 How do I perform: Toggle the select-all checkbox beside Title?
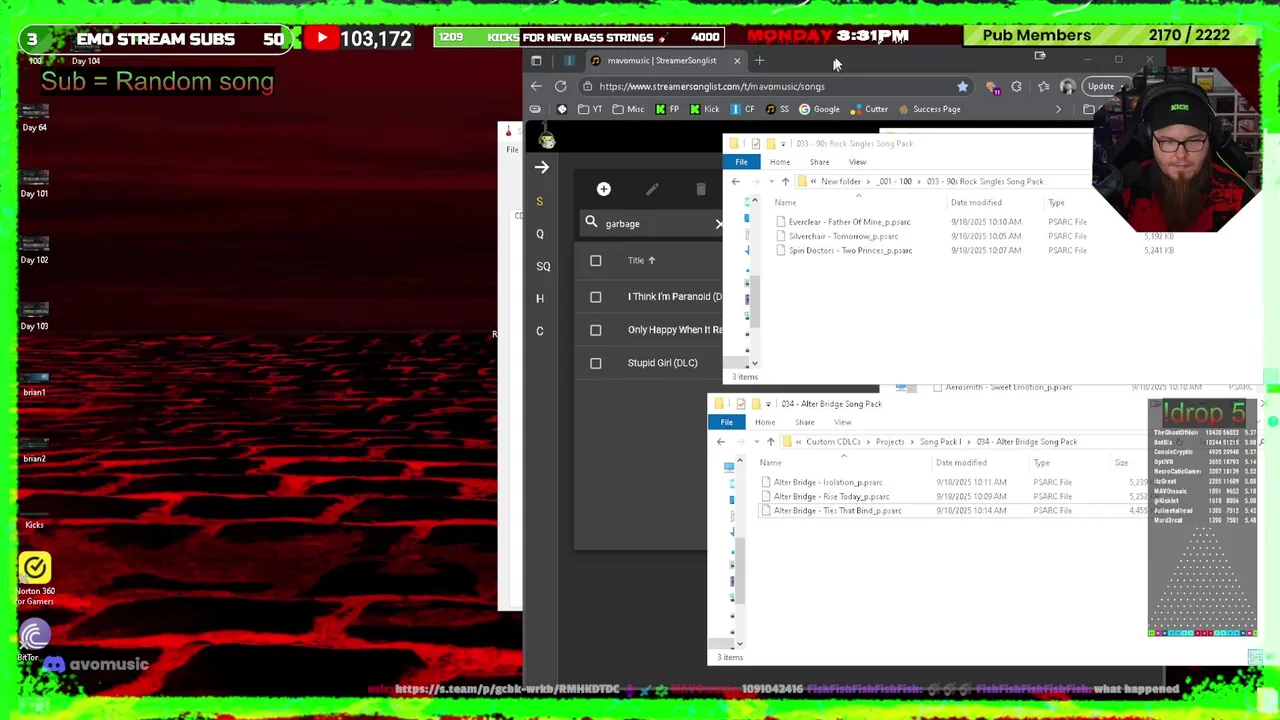tap(595, 260)
